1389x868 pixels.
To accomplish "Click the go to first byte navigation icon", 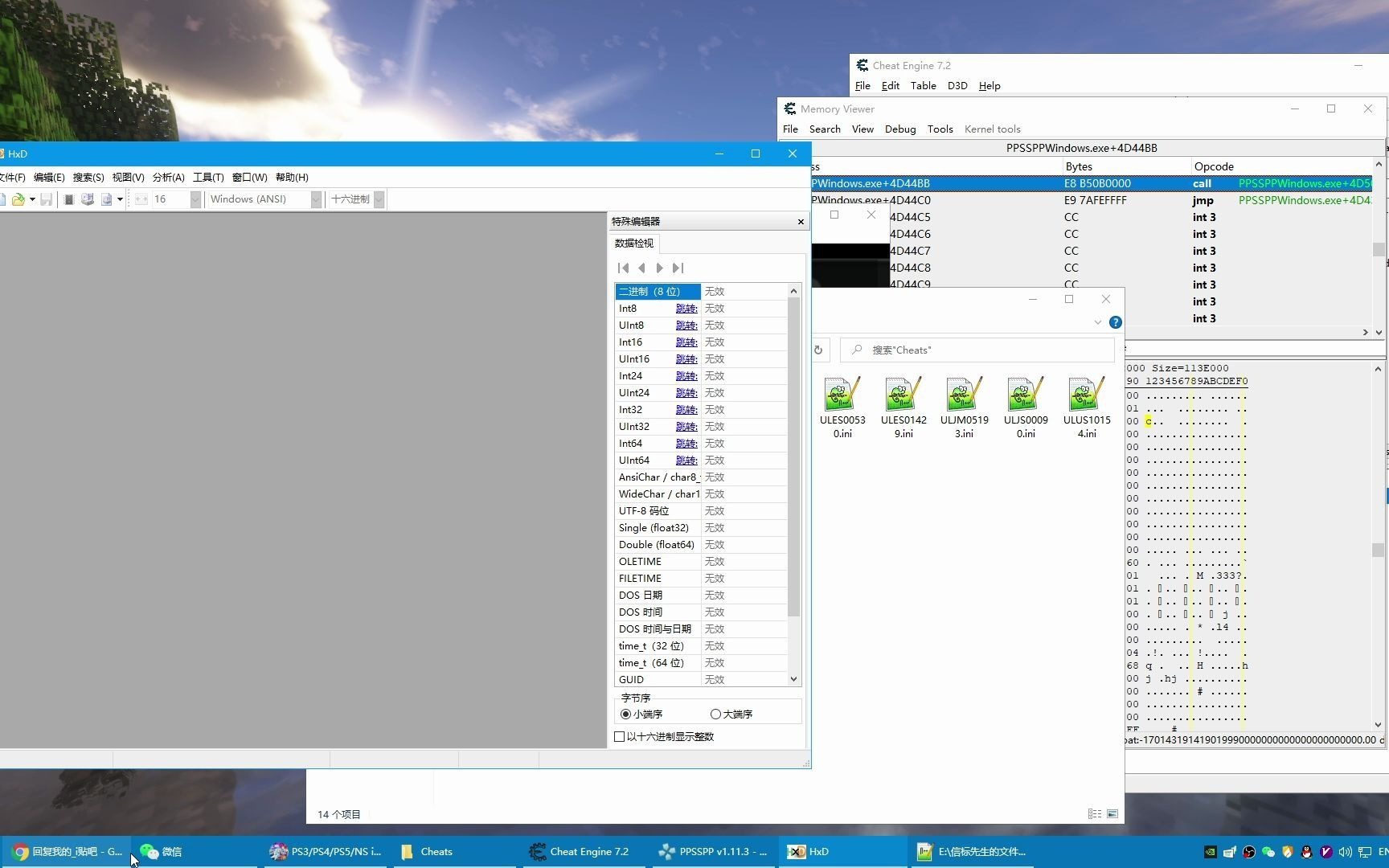I will click(623, 268).
